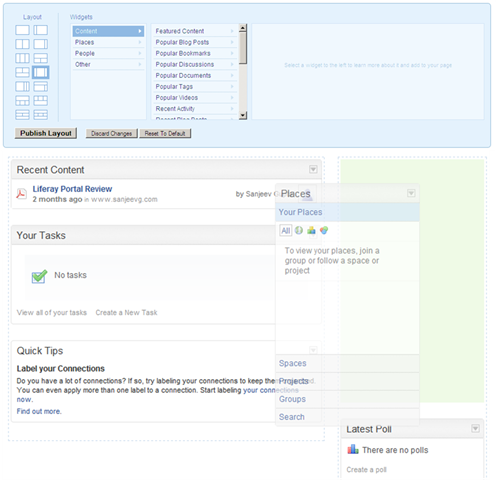Choose layout with narrow right sidebar
496x480 pixels.
tap(41, 44)
